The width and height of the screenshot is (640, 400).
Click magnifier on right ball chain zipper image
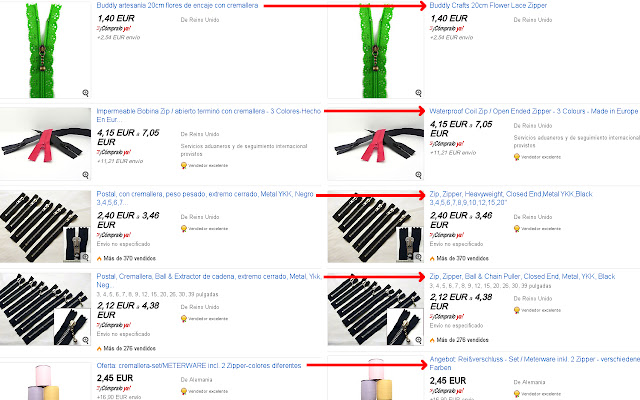click(418, 340)
